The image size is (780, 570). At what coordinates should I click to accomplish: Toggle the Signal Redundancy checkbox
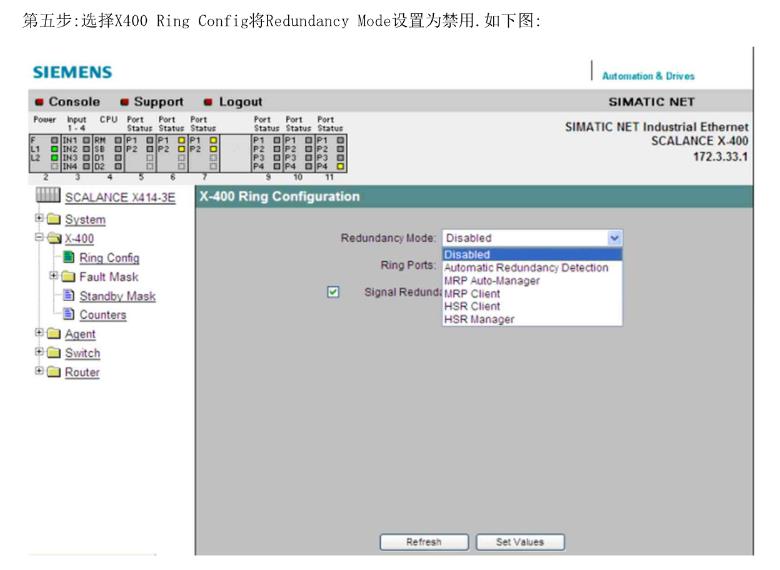[x=334, y=292]
